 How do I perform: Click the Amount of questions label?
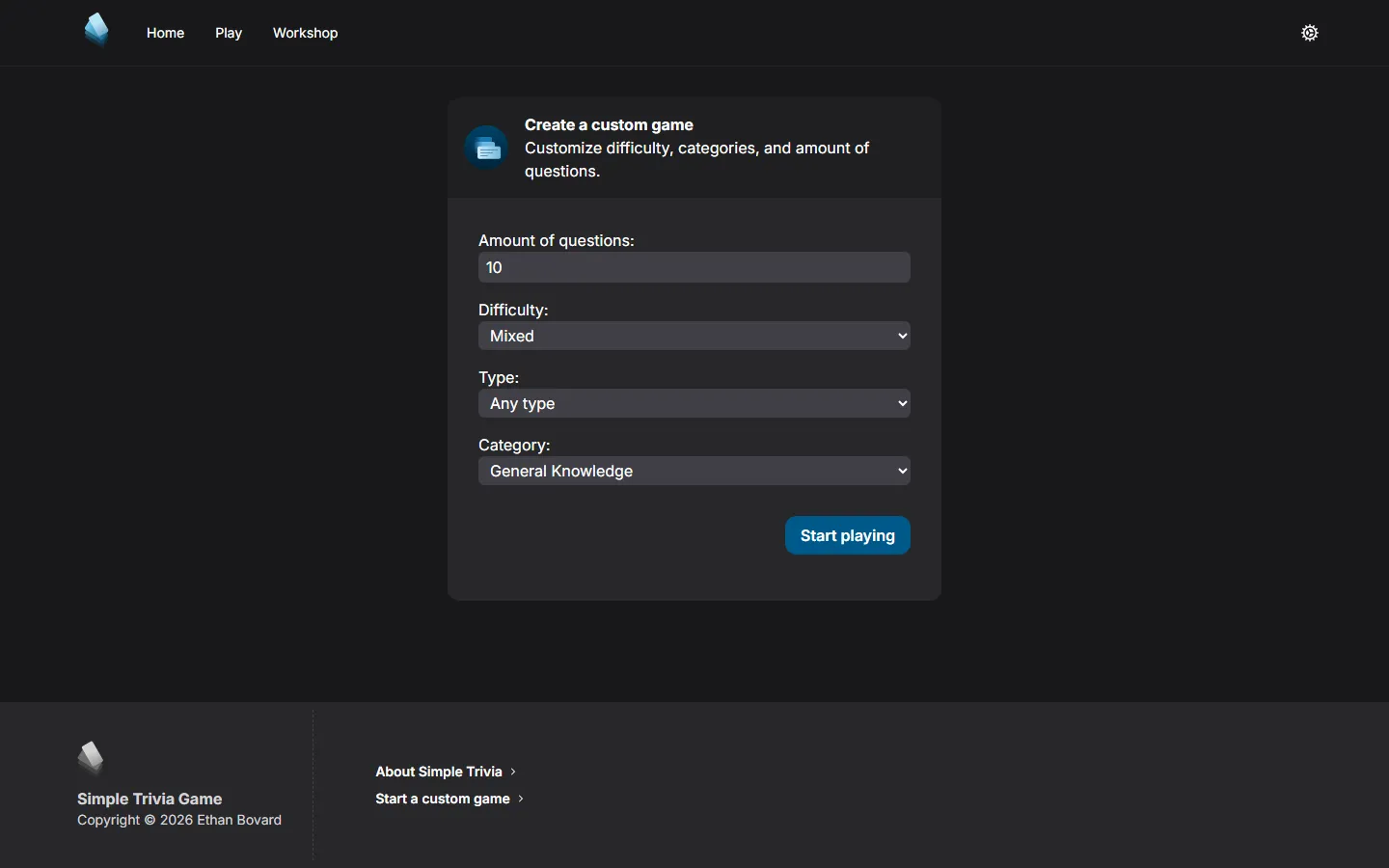pos(557,240)
